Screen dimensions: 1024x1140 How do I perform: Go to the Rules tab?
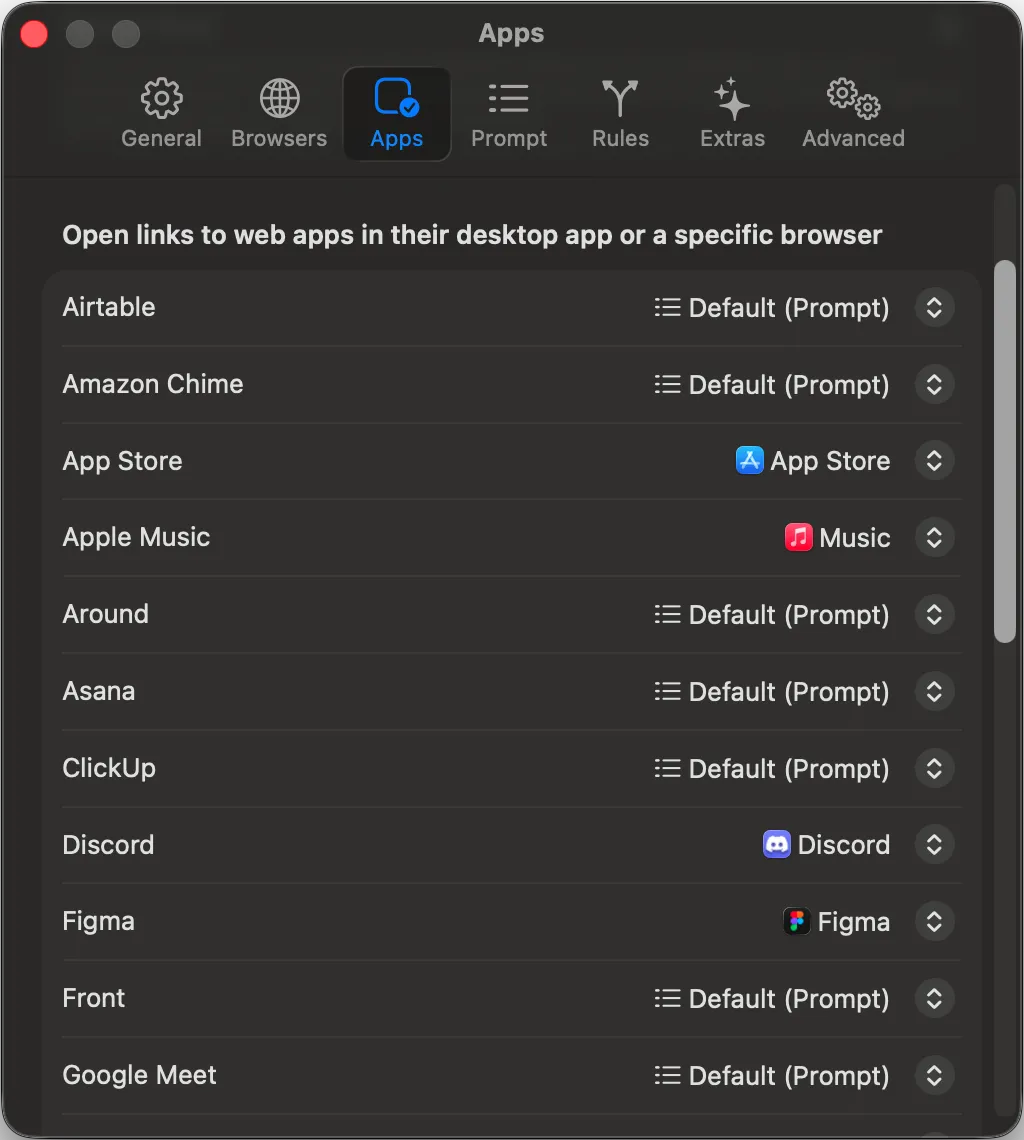point(620,113)
